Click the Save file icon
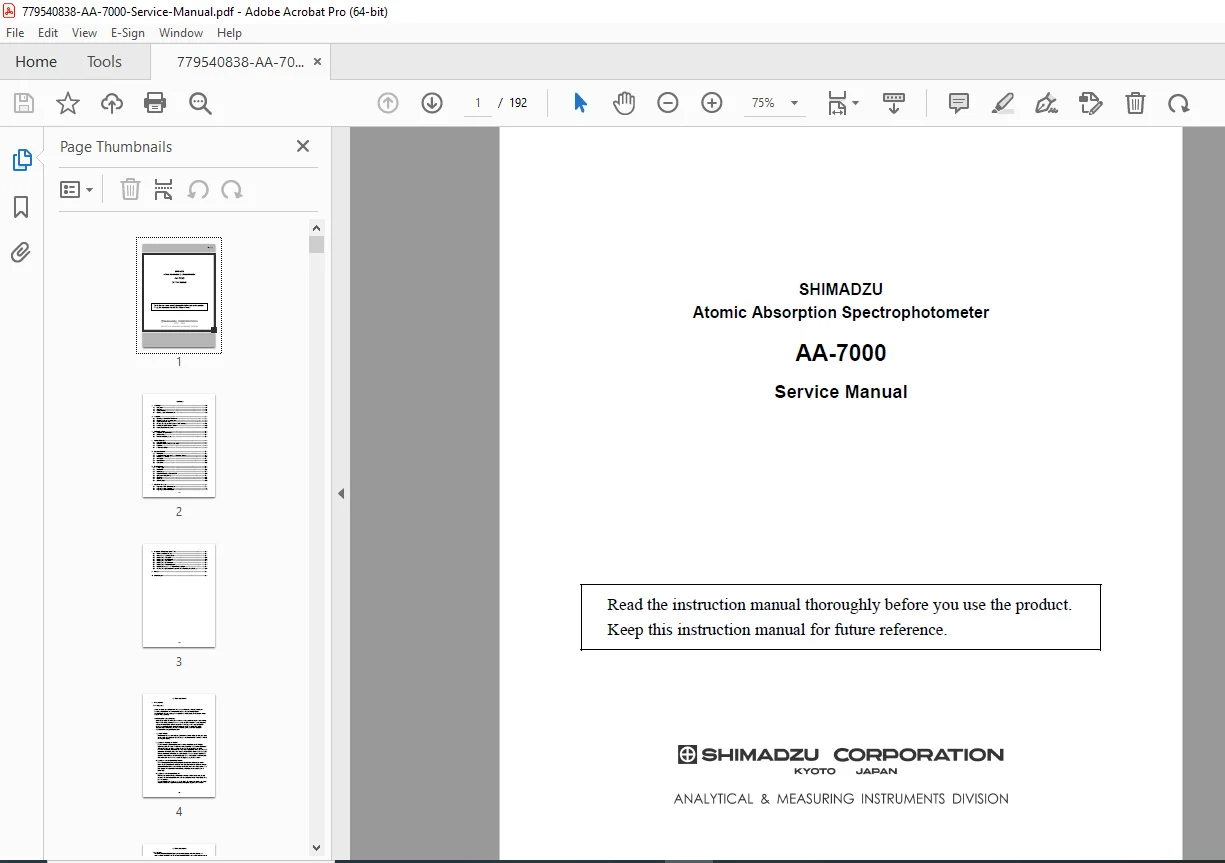 click(24, 103)
